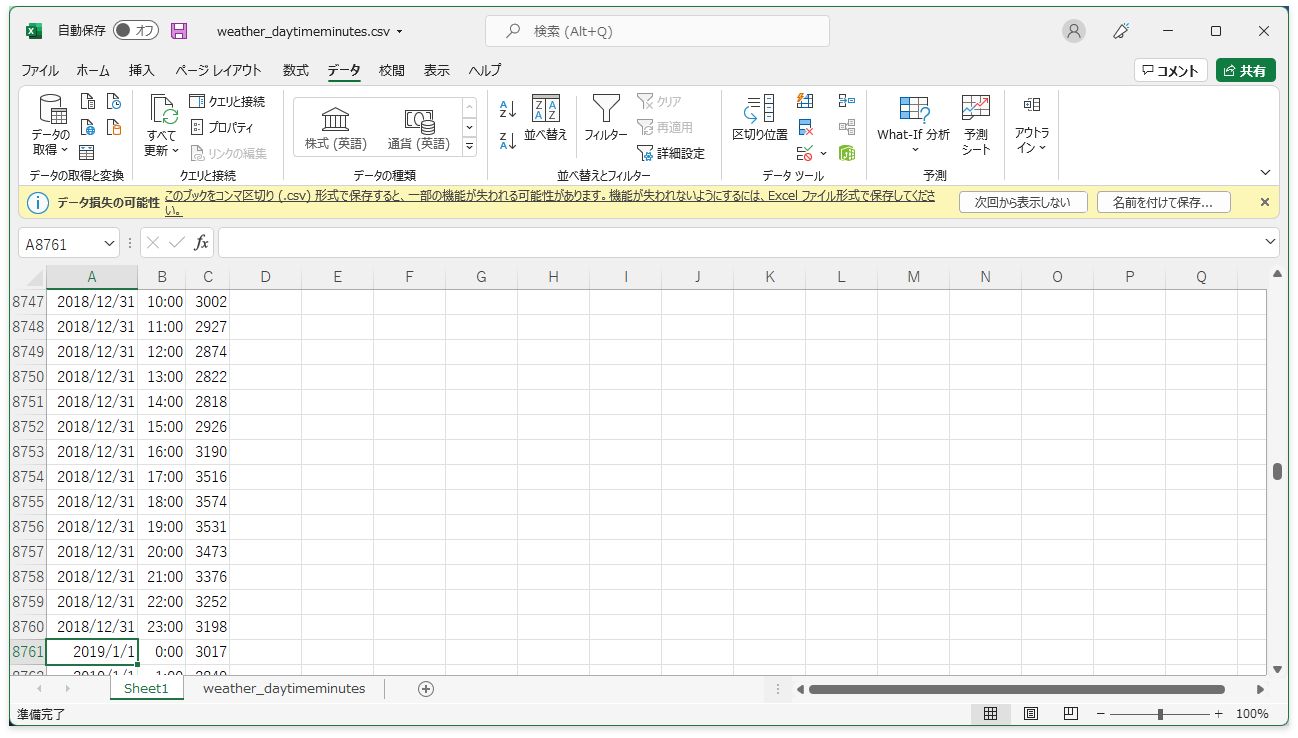Open the 数式 tab
The width and height of the screenshot is (1298, 738).
(296, 71)
